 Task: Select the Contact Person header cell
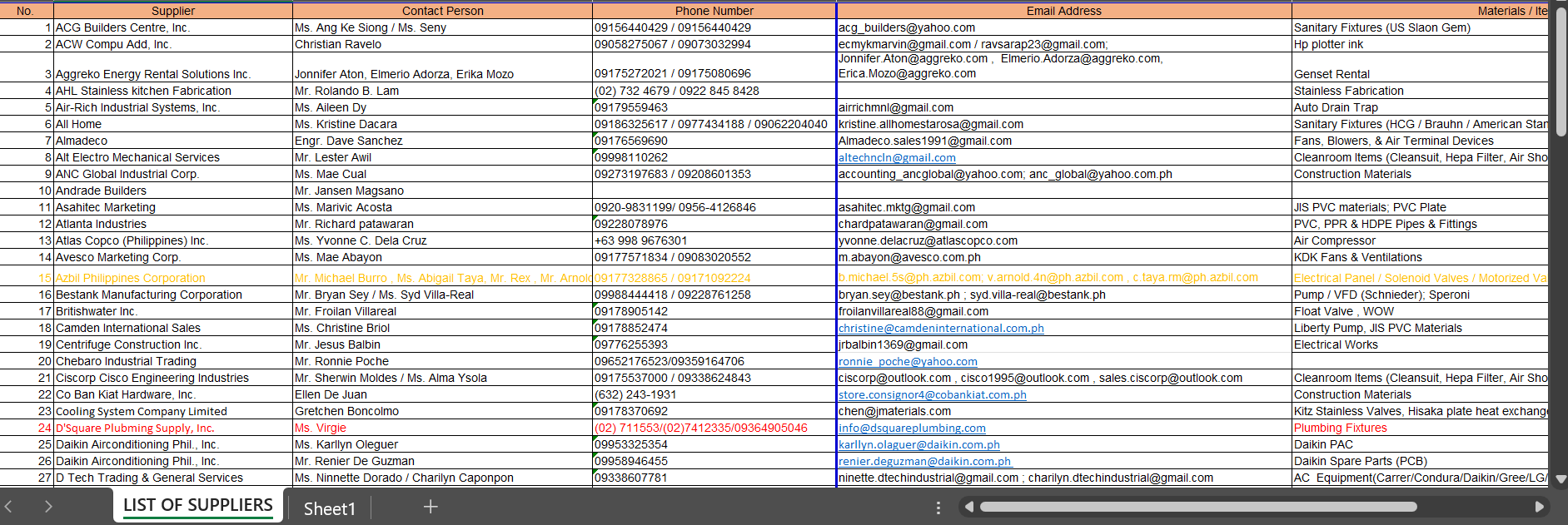coord(442,11)
